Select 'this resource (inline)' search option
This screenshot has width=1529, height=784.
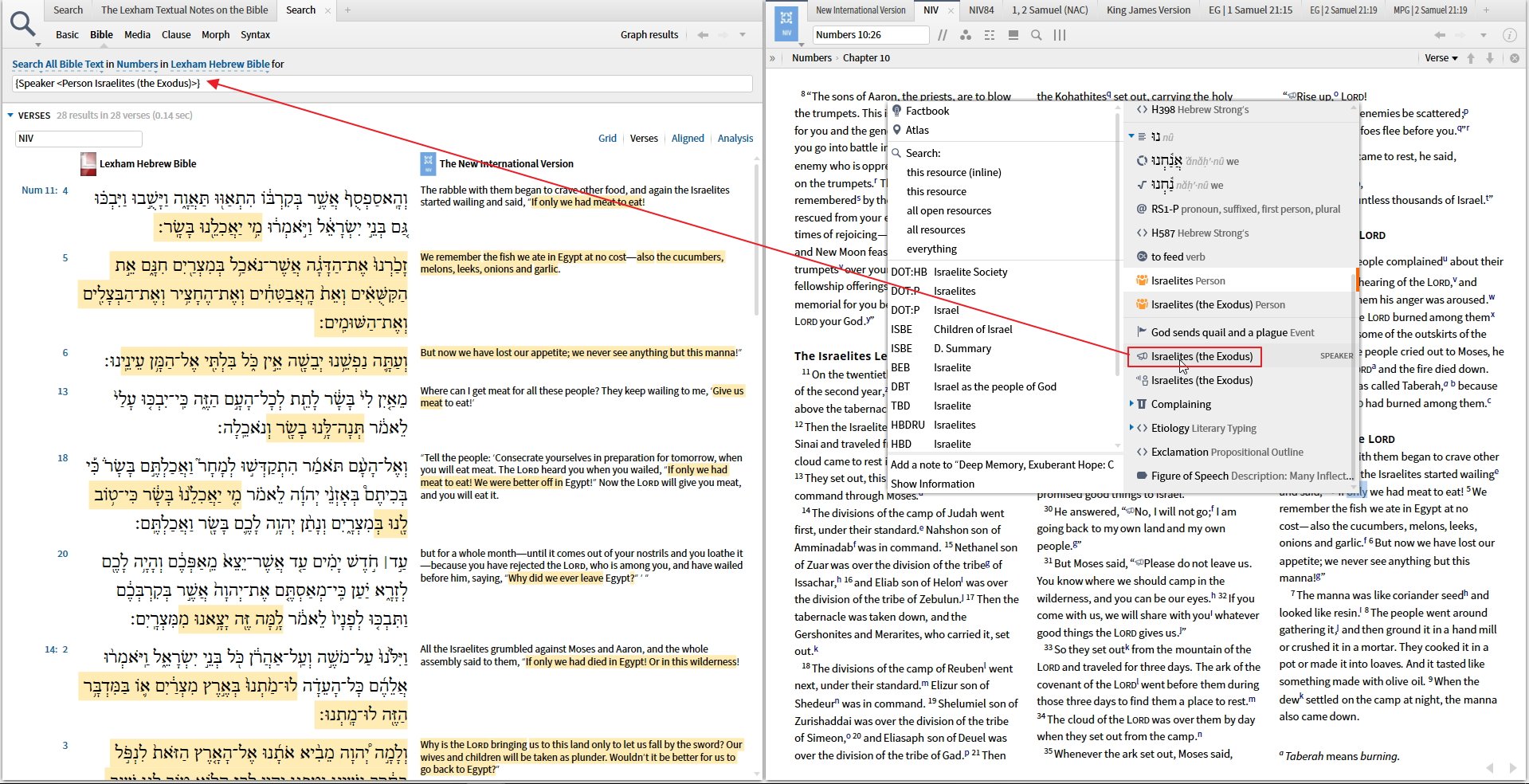point(954,172)
